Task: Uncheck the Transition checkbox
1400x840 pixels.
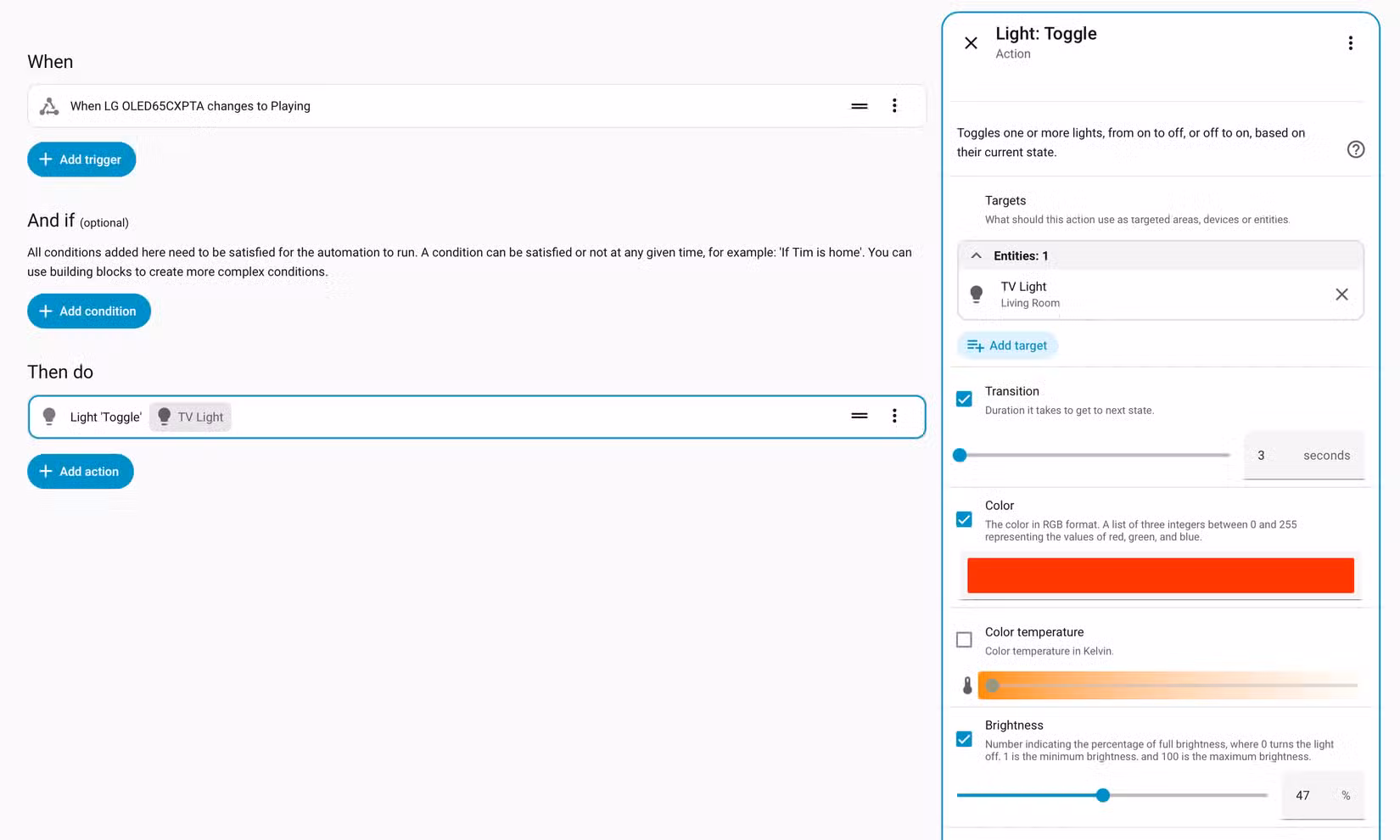Action: (x=964, y=398)
